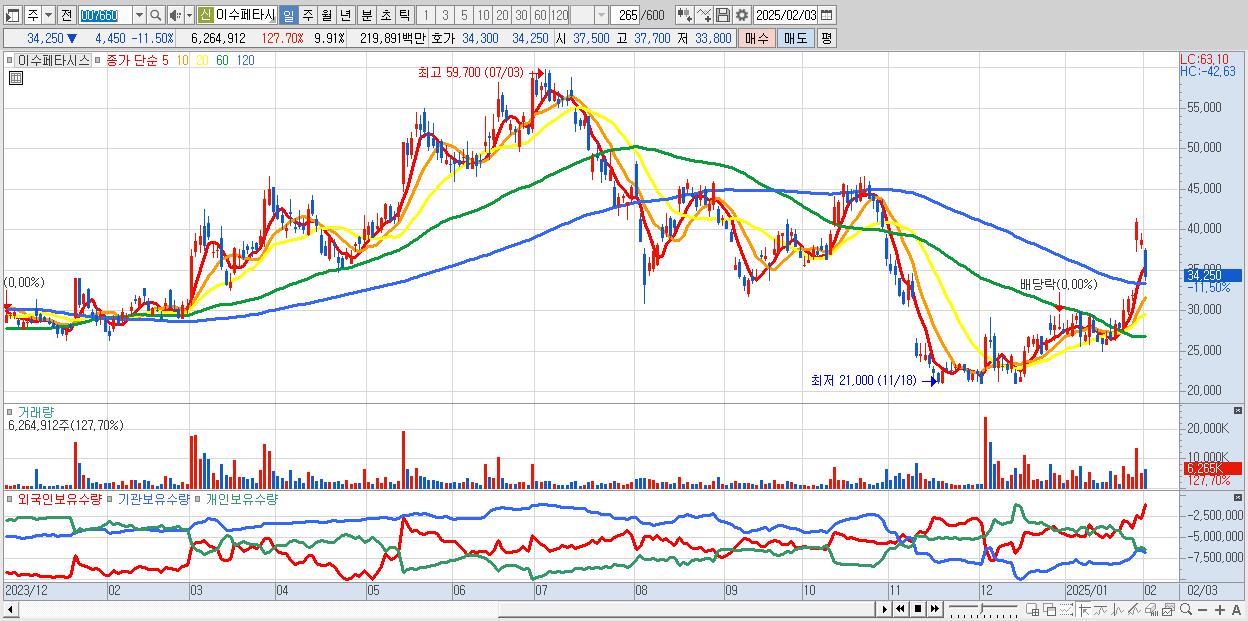Select the 년 yearly period tab

[x=345, y=15]
